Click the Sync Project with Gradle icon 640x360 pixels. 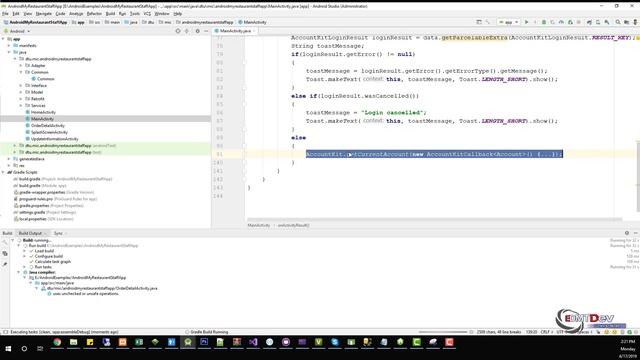(589, 22)
